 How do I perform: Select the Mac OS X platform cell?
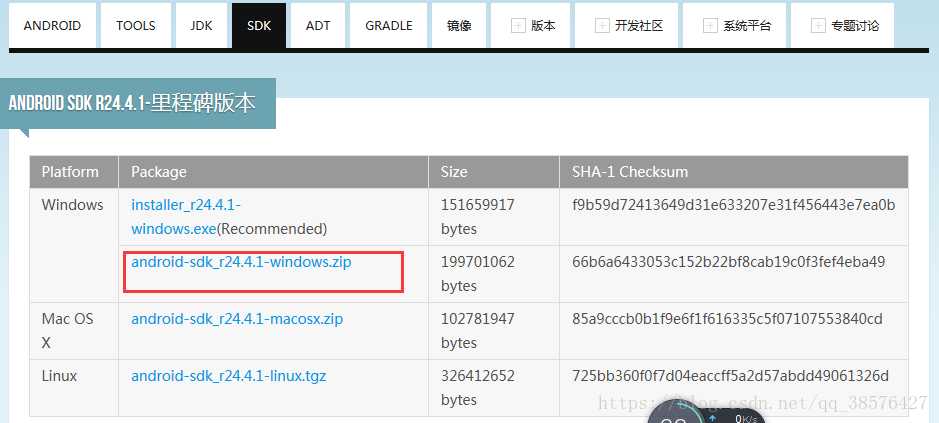point(74,331)
